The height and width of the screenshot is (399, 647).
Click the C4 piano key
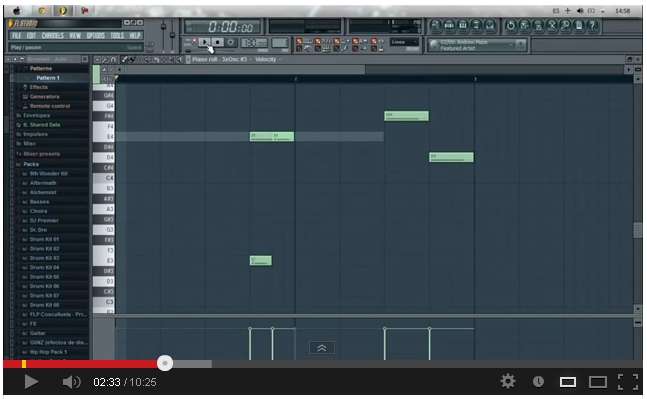click(104, 178)
